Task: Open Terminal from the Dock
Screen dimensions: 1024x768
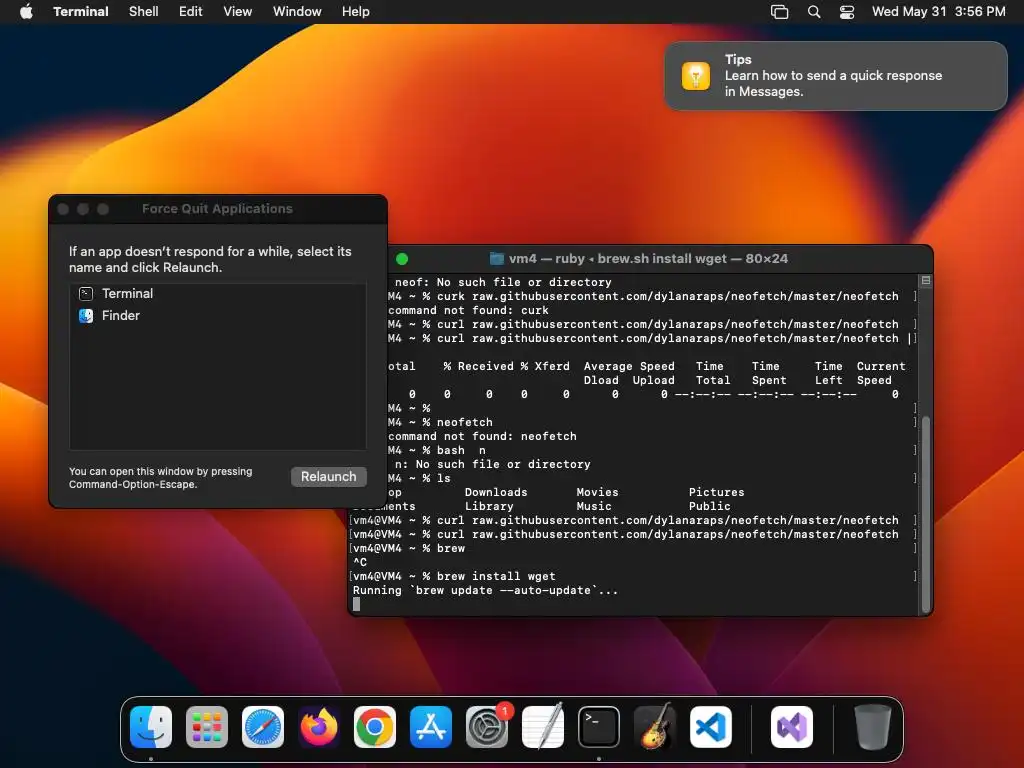Action: (599, 727)
